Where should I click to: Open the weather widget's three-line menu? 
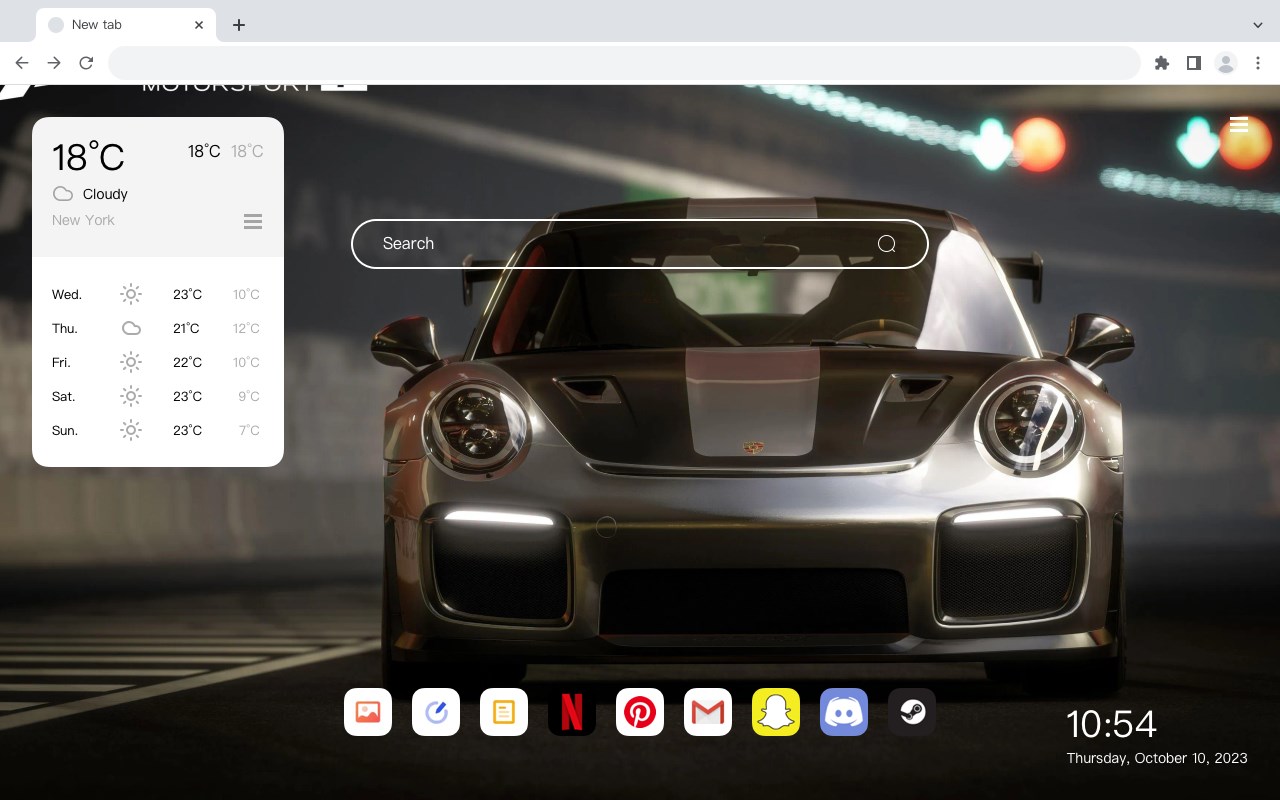pyautogui.click(x=253, y=221)
